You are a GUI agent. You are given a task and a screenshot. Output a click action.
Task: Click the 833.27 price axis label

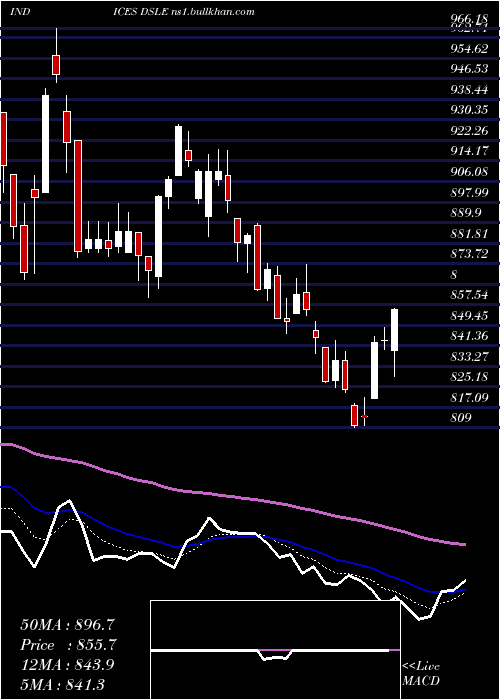[x=469, y=357]
